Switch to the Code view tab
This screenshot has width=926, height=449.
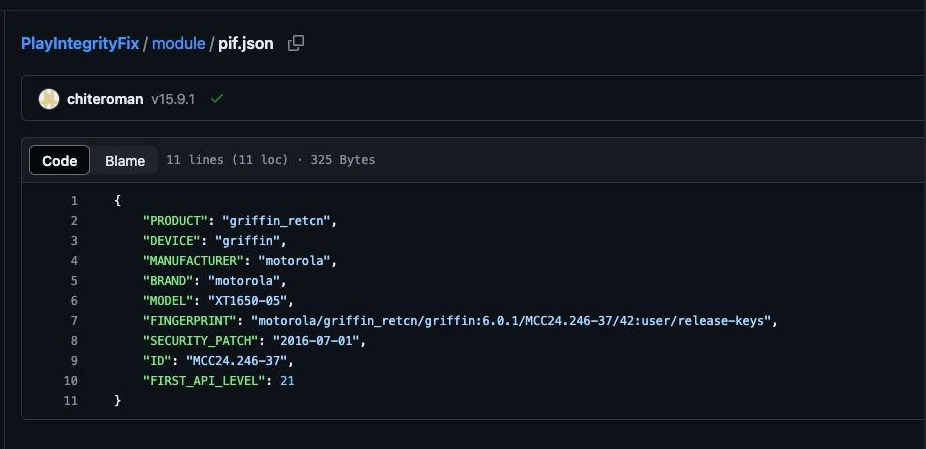(60, 160)
